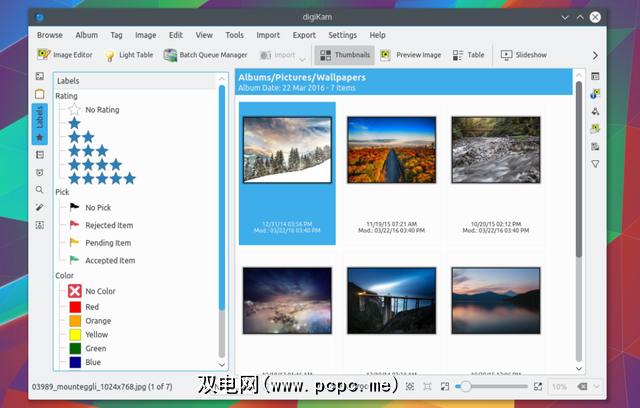
Task: Switch to Thumbnails view
Action: pyautogui.click(x=343, y=55)
